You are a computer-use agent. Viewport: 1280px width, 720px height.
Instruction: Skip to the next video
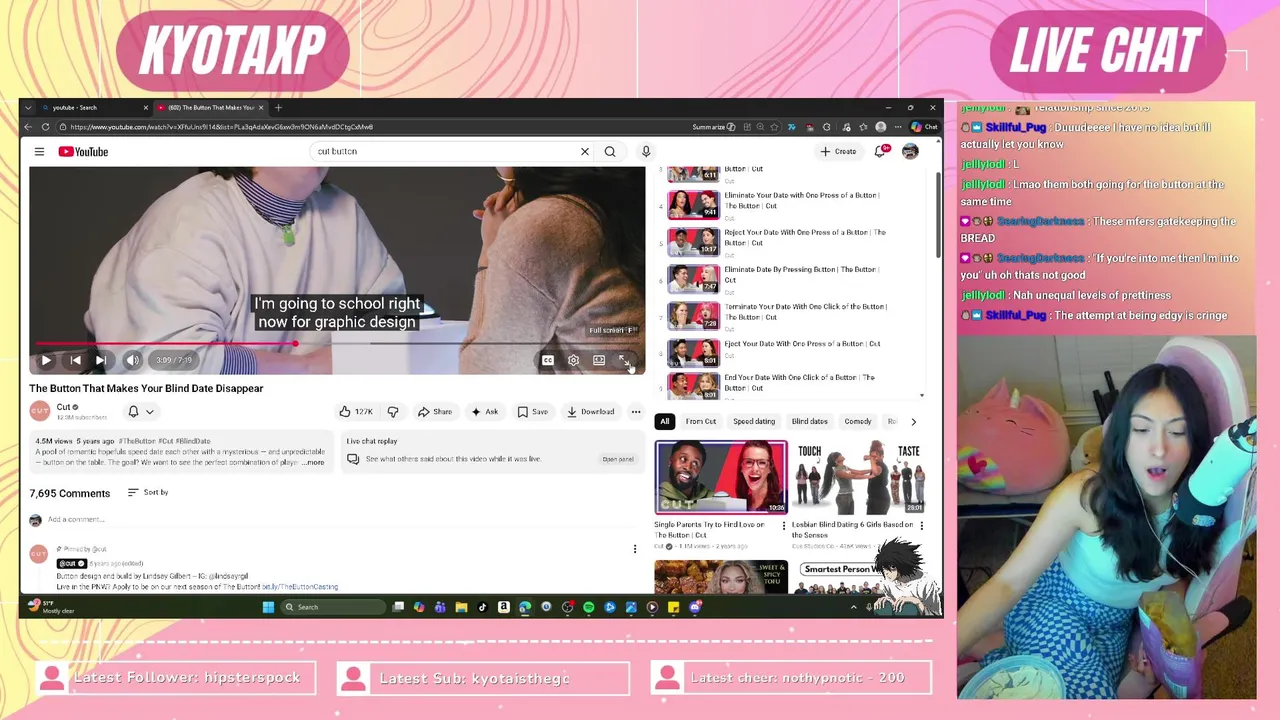(101, 360)
